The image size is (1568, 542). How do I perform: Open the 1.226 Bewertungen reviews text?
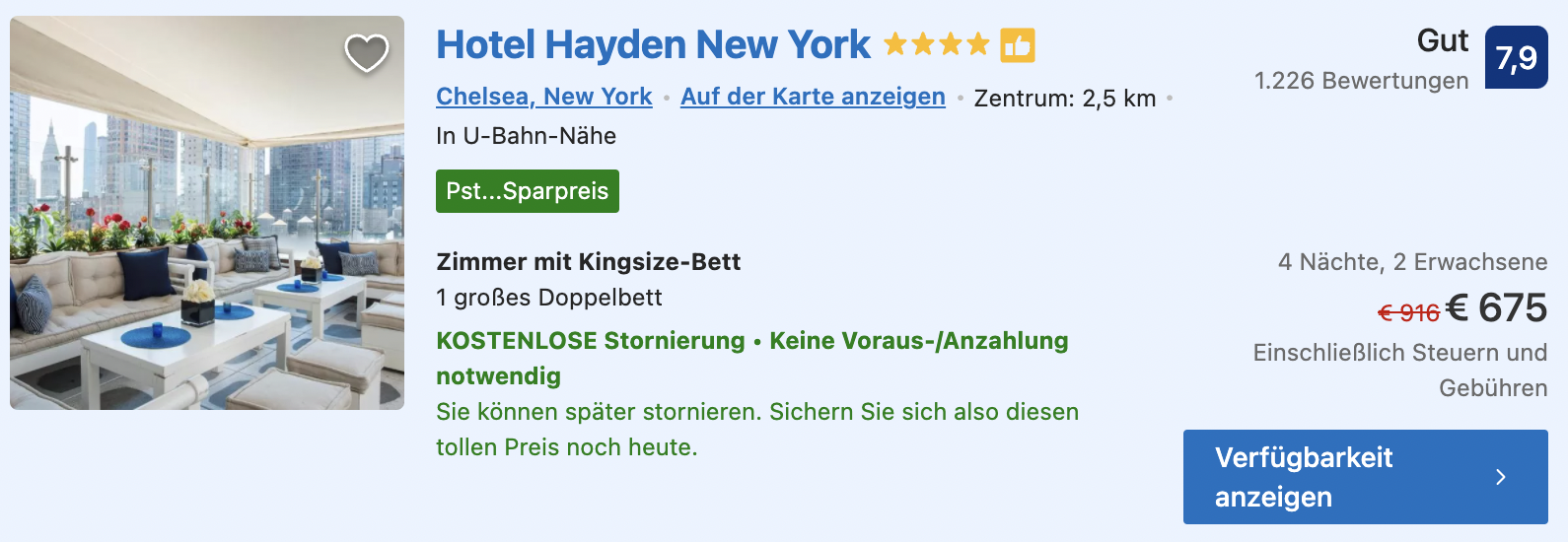click(x=1361, y=81)
